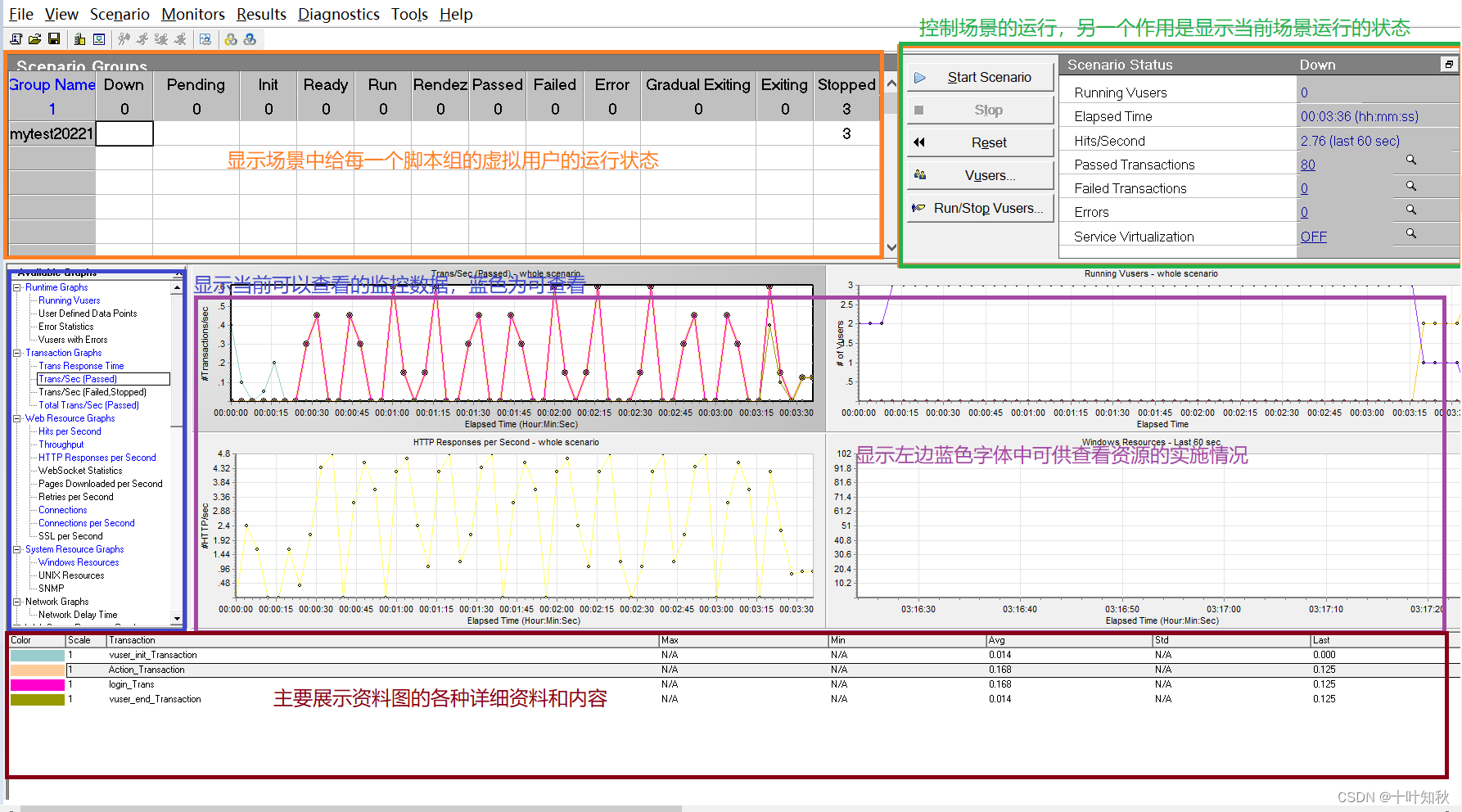Image resolution: width=1462 pixels, height=812 pixels.
Task: Click the Failed Transactions value link
Action: pos(1304,188)
